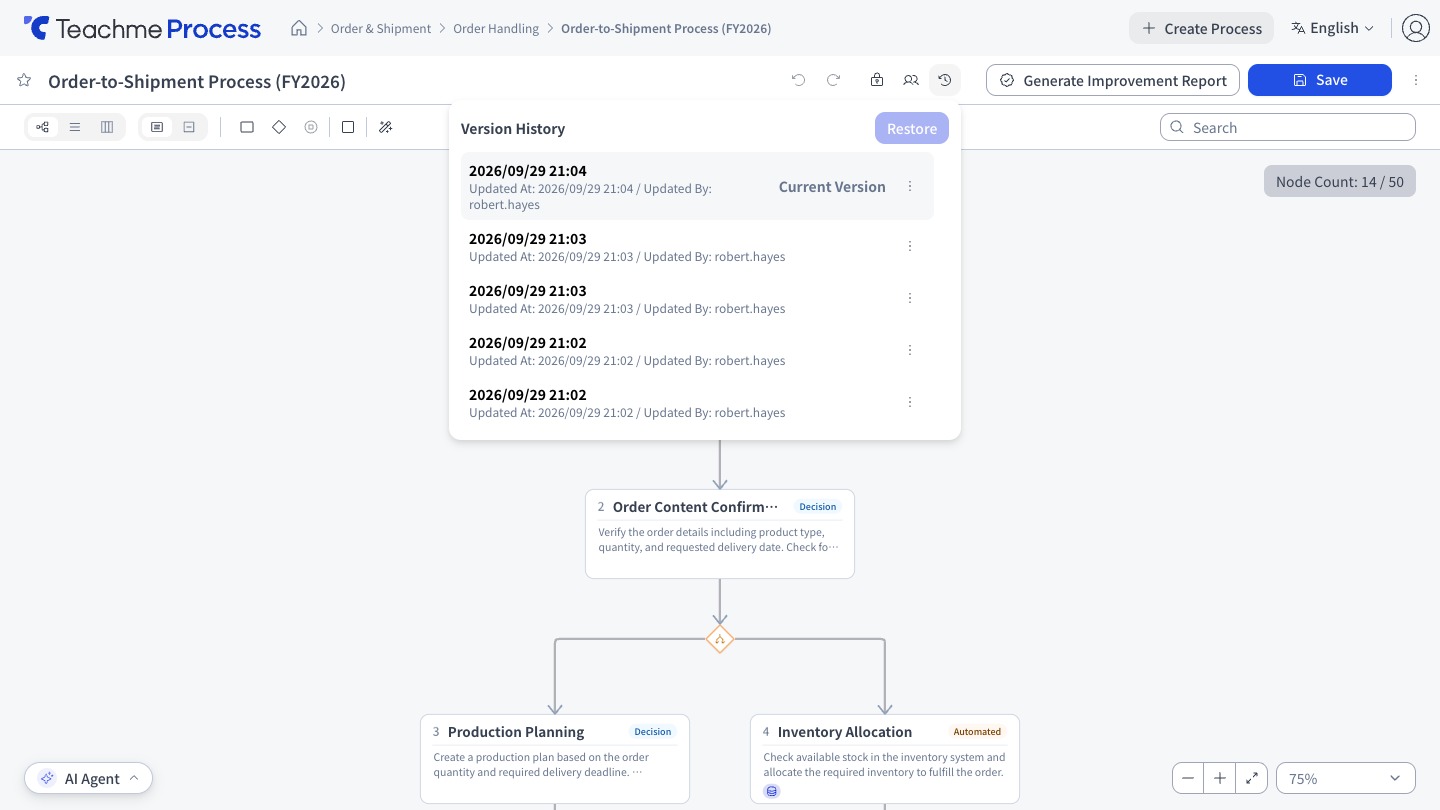The height and width of the screenshot is (810, 1440).
Task: Open options for first 21:03 version
Action: pyautogui.click(x=910, y=246)
